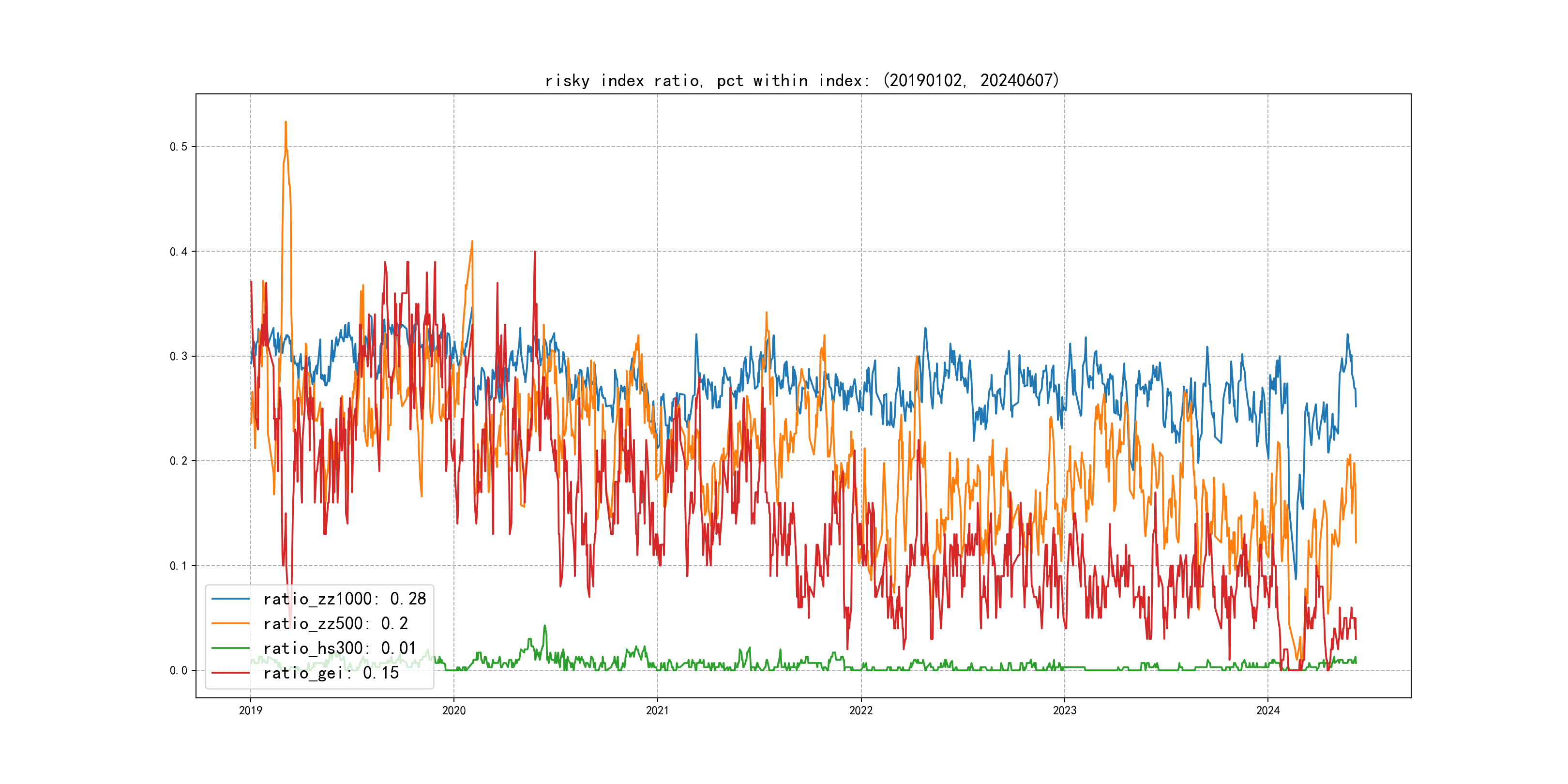
Task: Click the 2024 x-axis tick label
Action: pyautogui.click(x=1268, y=710)
